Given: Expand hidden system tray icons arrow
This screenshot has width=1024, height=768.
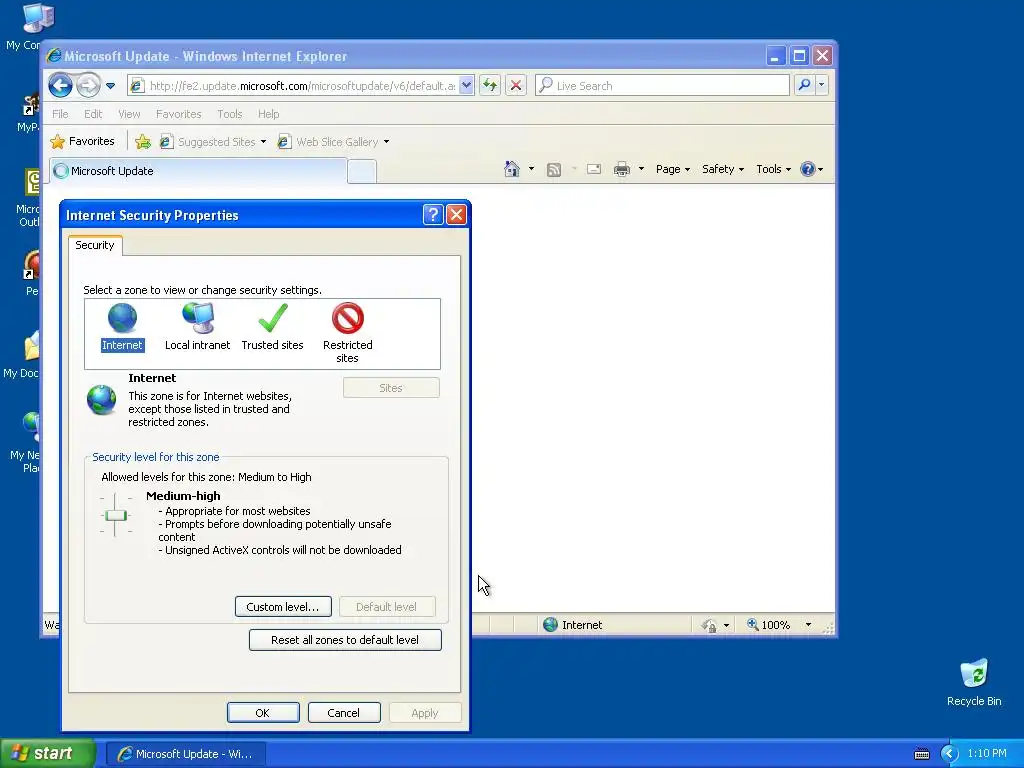Looking at the screenshot, I should point(950,754).
